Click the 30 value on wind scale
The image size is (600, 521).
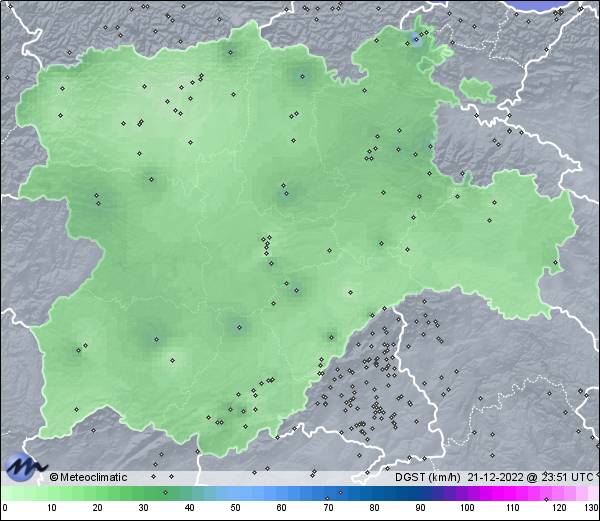[x=143, y=508]
